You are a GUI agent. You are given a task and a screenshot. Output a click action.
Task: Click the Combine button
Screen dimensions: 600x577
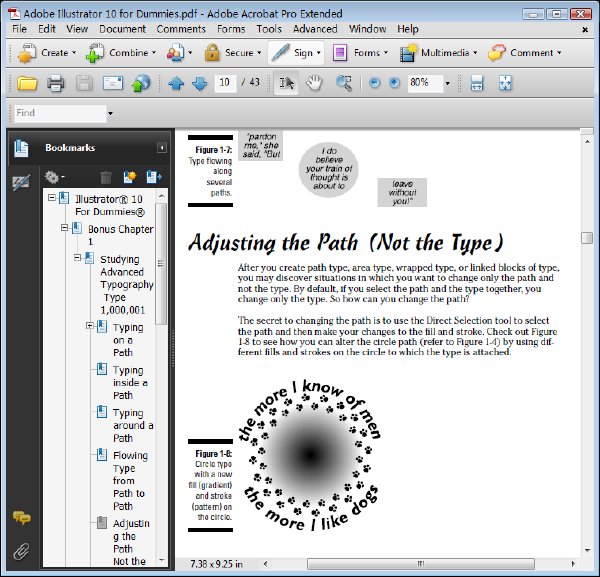pyautogui.click(x=121, y=53)
